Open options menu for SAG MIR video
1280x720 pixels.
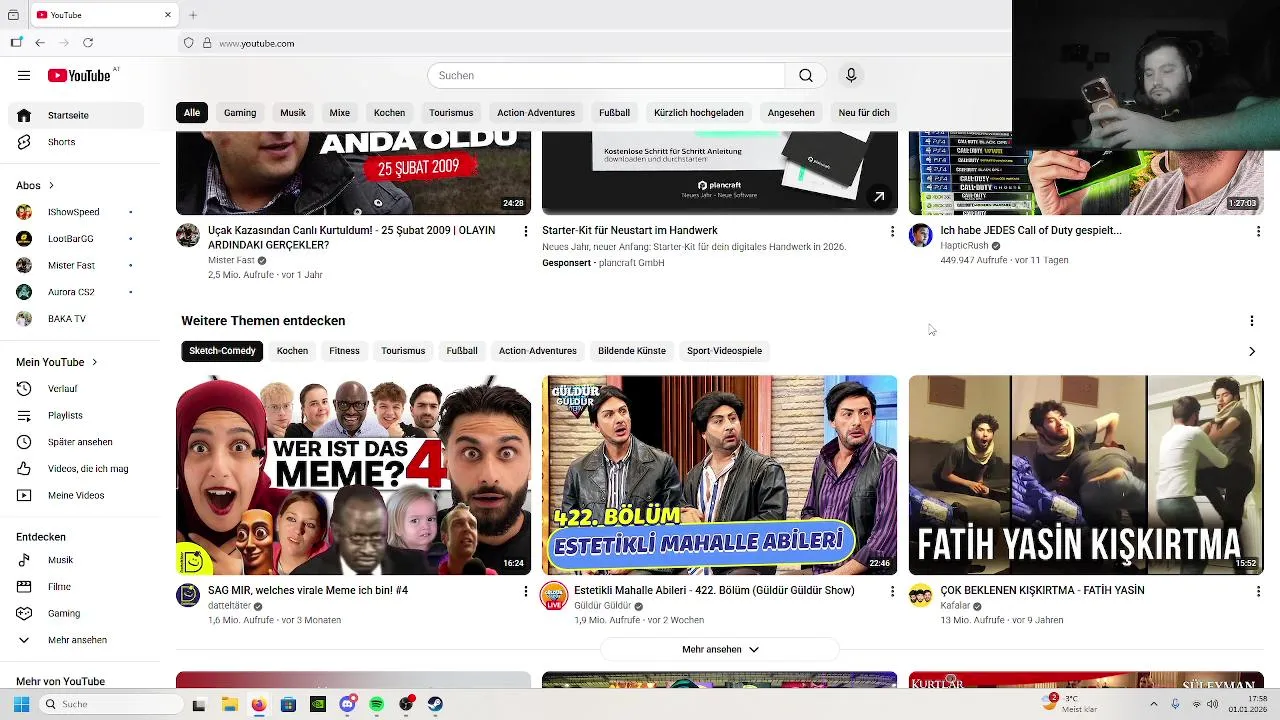(x=525, y=591)
